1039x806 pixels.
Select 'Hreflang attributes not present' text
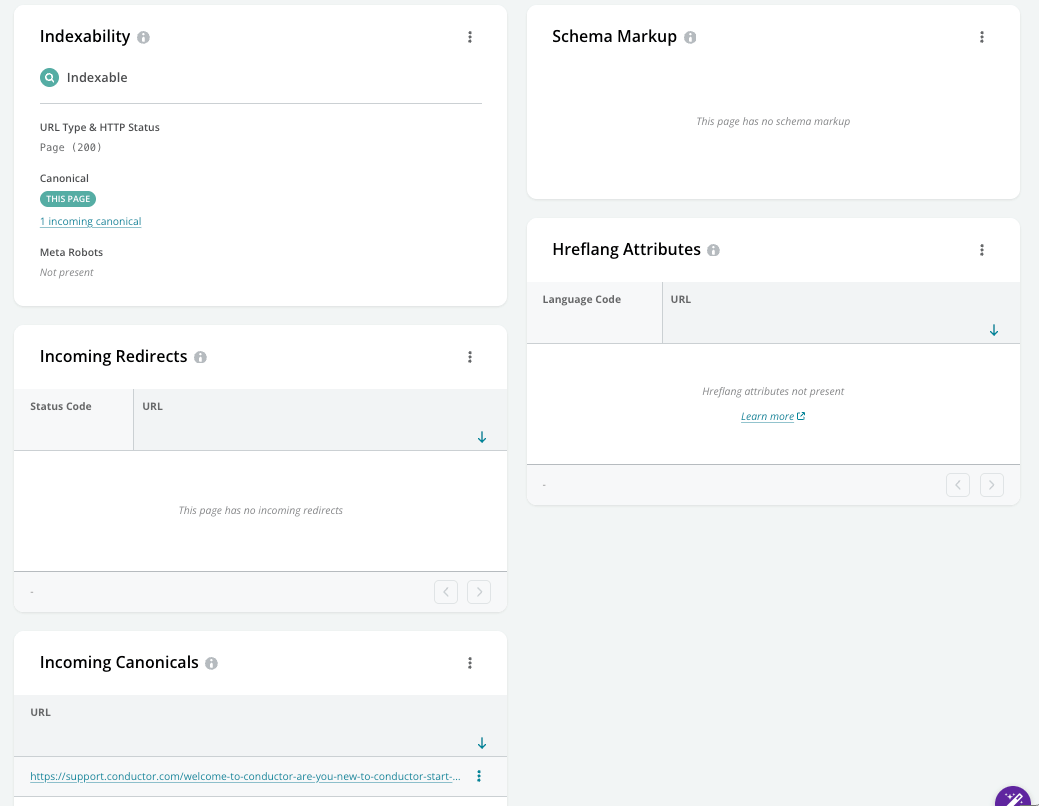773,392
